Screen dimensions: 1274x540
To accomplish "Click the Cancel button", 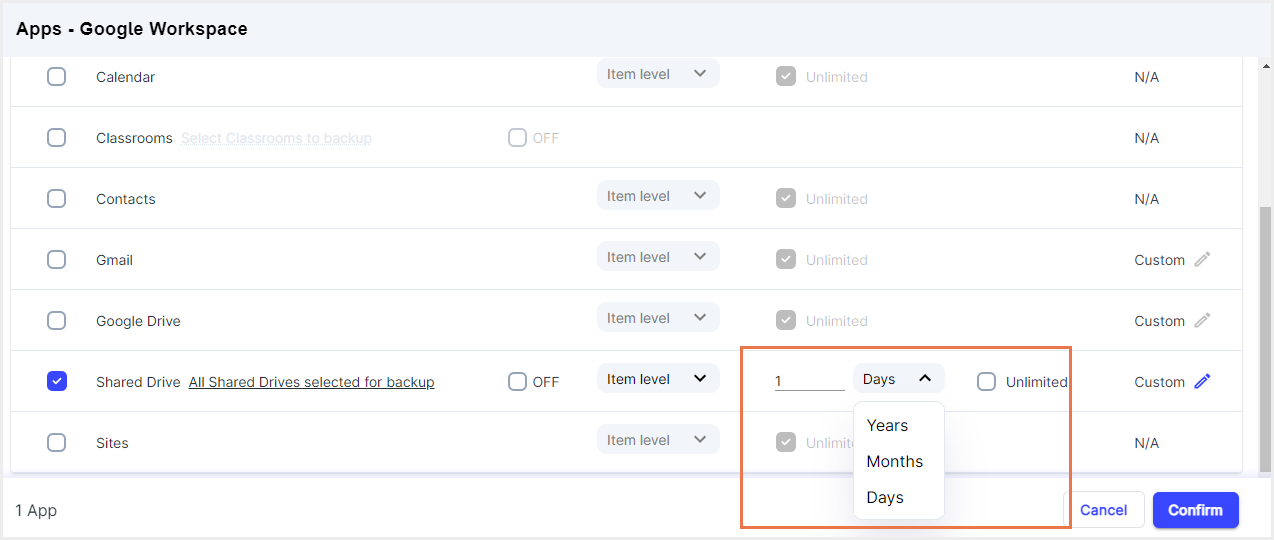I will 1103,510.
